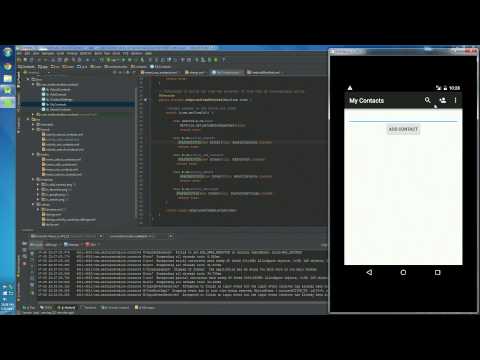Open the Windows Start menu orb
The image size is (480, 360).
click(8, 52)
